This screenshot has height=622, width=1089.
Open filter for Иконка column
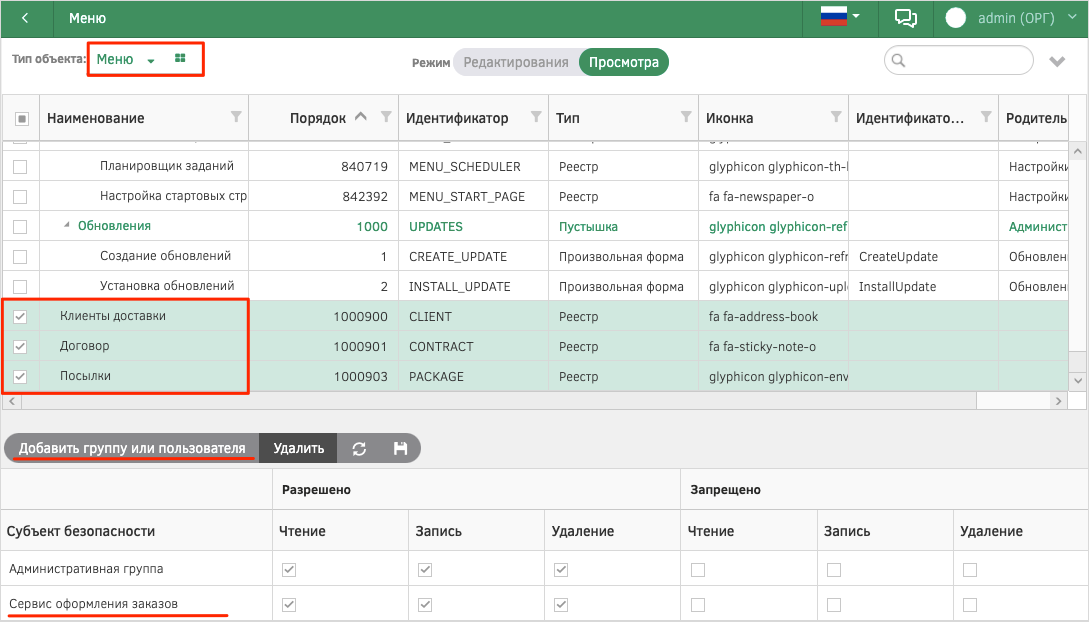(836, 117)
